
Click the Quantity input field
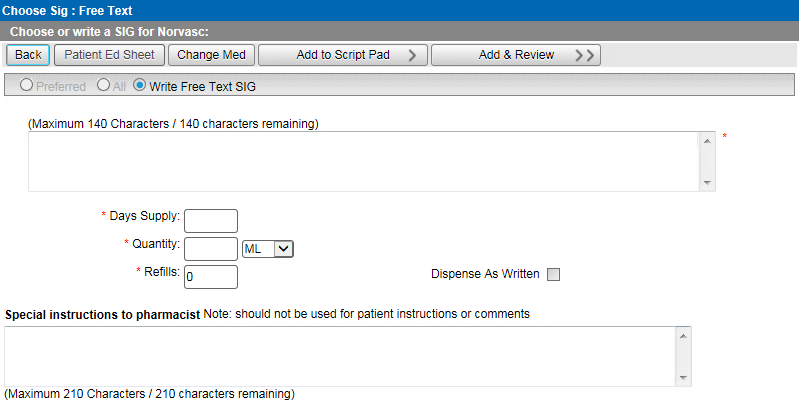pyautogui.click(x=211, y=248)
